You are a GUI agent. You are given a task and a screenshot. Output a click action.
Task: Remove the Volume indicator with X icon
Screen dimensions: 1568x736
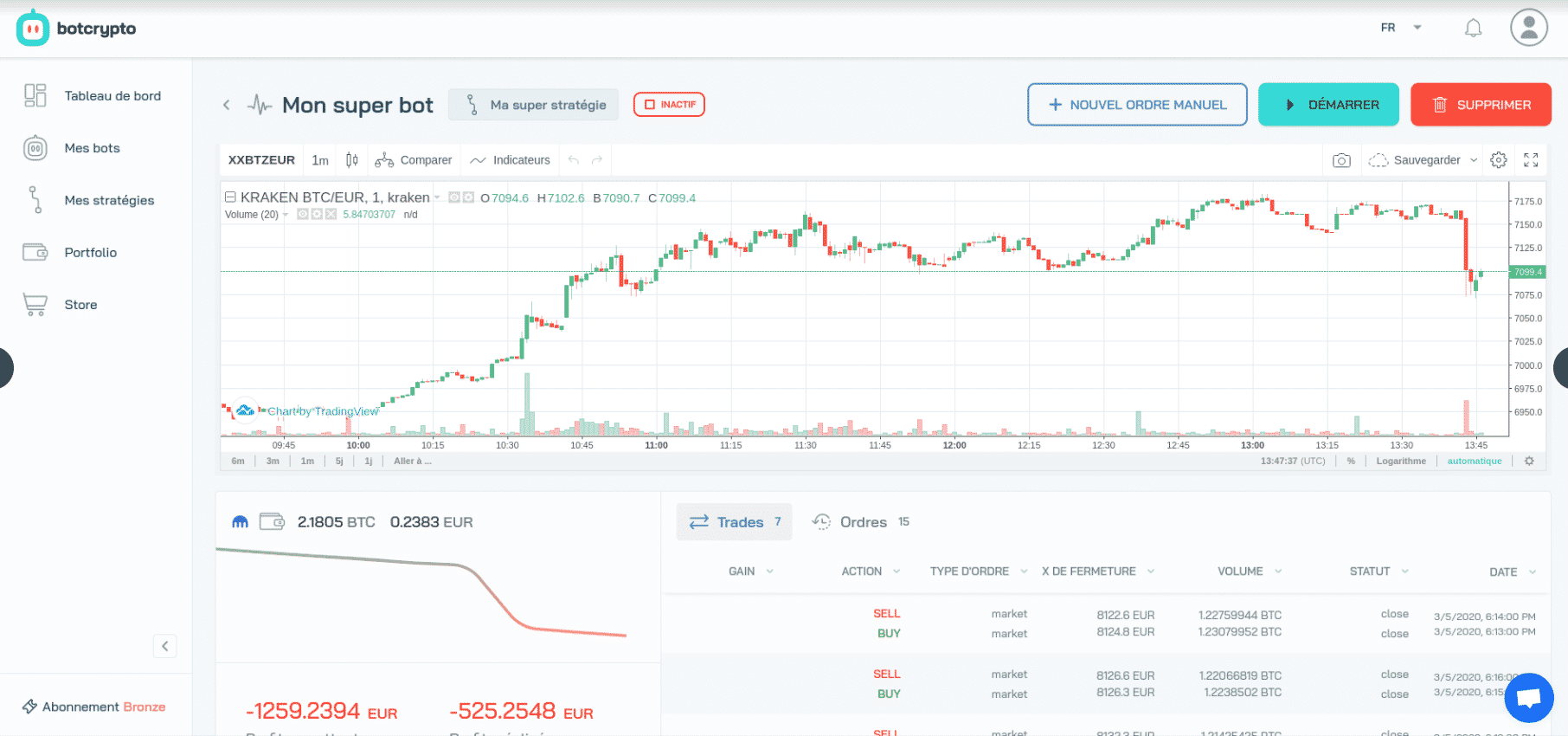pos(331,214)
